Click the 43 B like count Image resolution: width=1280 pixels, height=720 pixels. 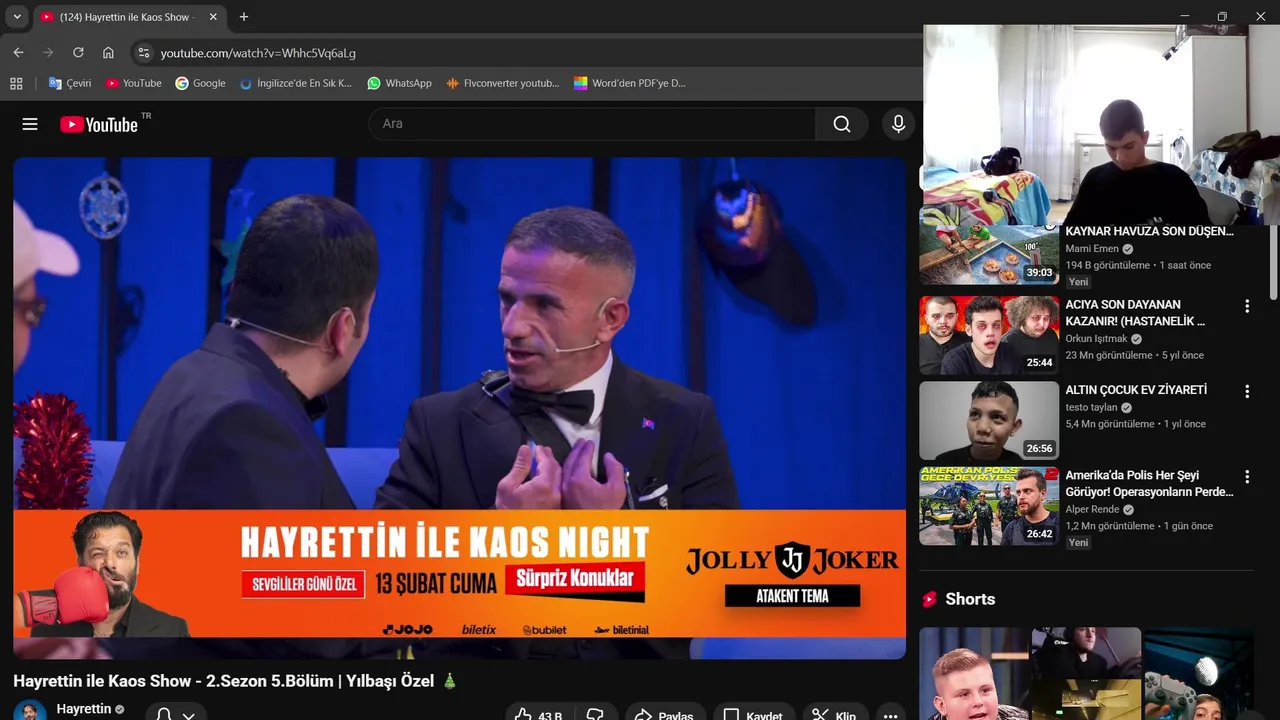550,715
